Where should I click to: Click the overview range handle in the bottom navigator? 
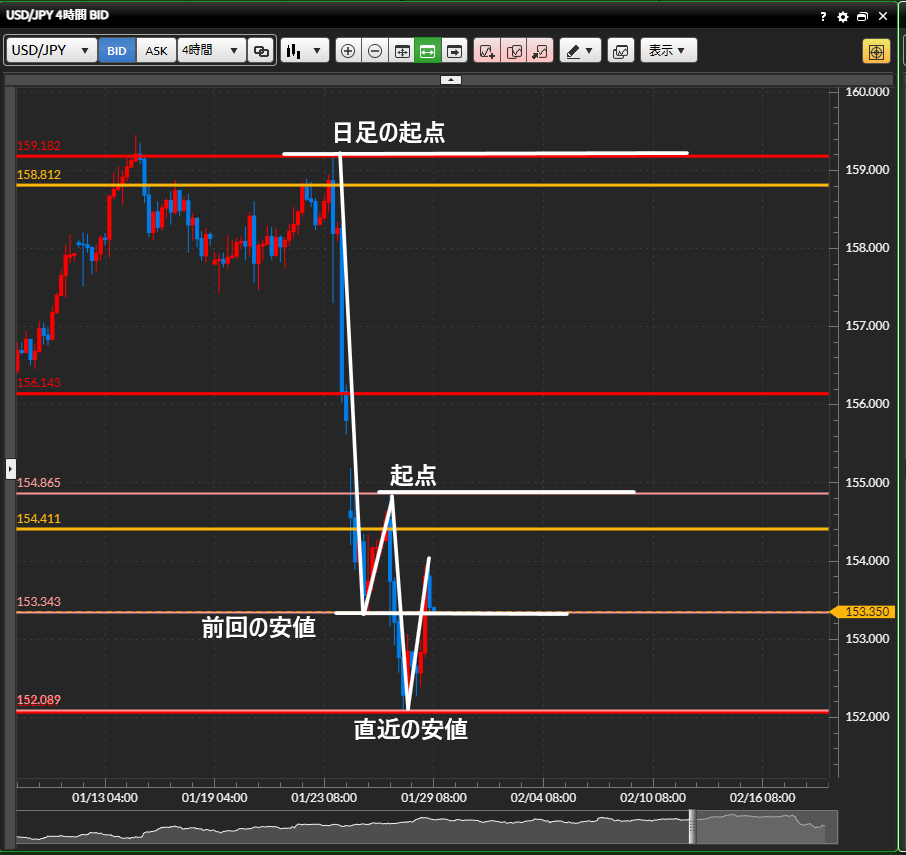(690, 826)
